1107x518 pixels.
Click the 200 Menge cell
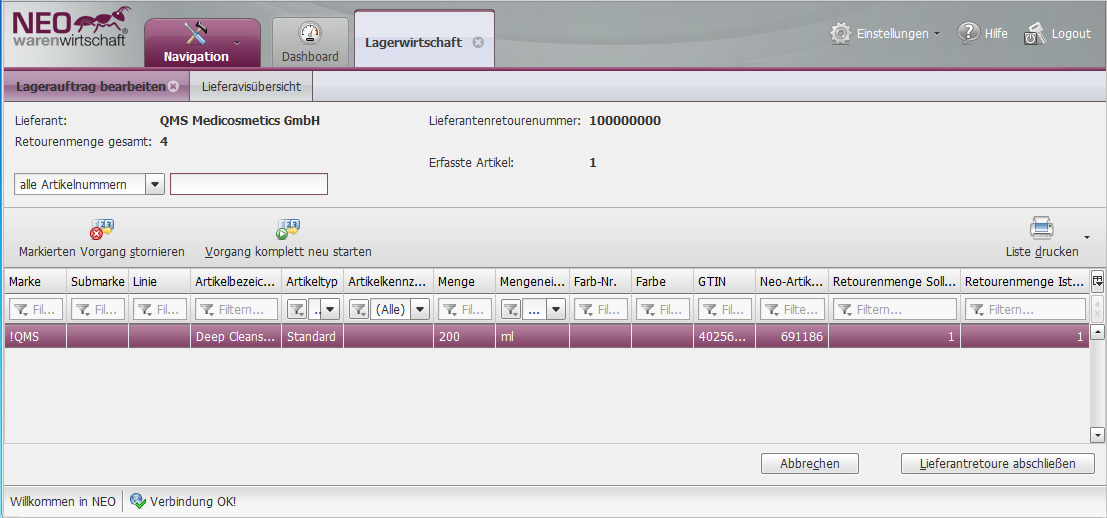(465, 337)
